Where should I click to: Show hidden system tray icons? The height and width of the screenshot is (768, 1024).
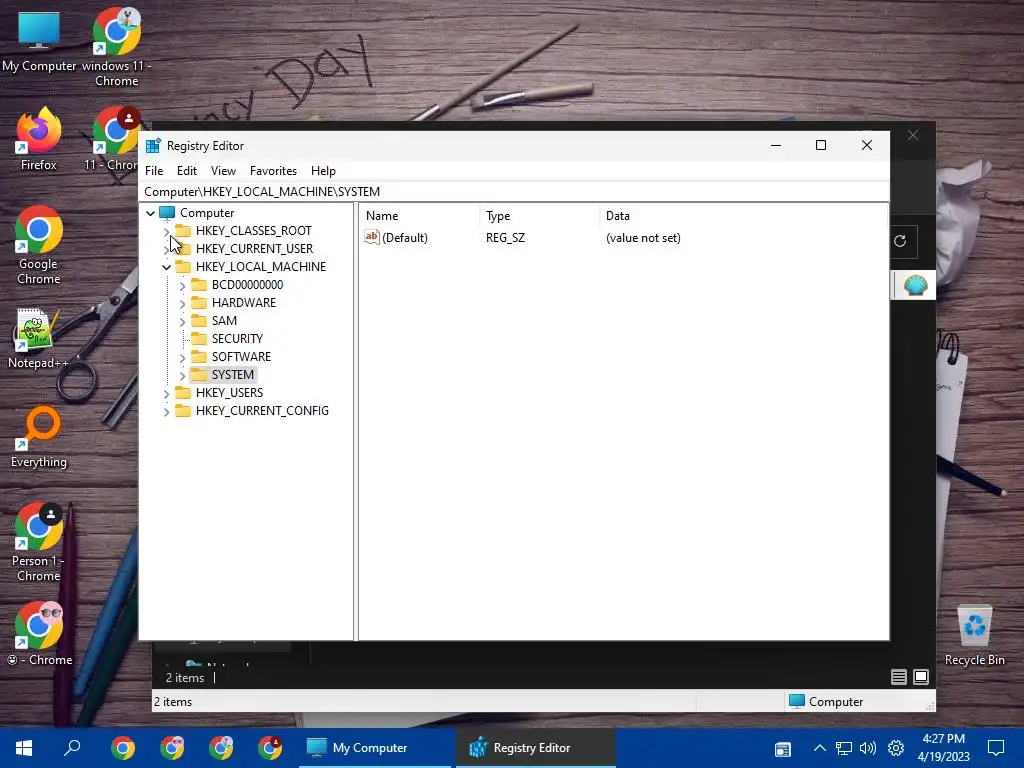[820, 748]
